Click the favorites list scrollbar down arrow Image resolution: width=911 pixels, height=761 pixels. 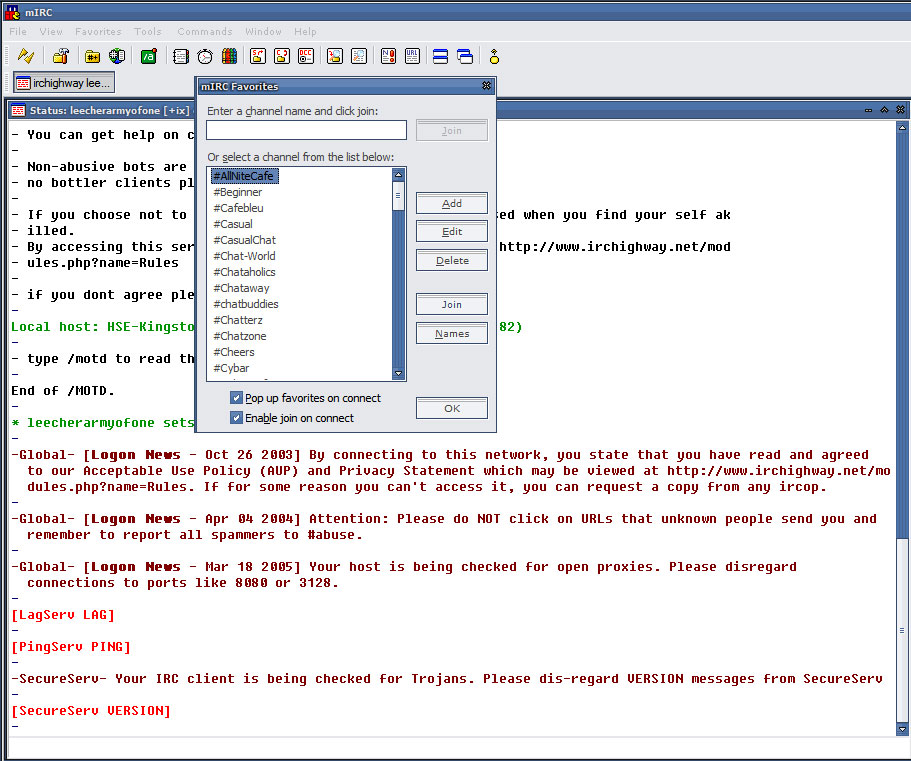(x=399, y=374)
